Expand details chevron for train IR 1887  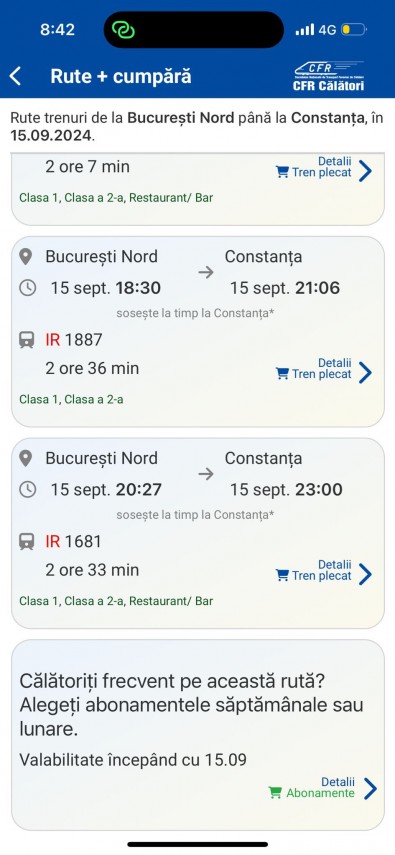click(366, 374)
